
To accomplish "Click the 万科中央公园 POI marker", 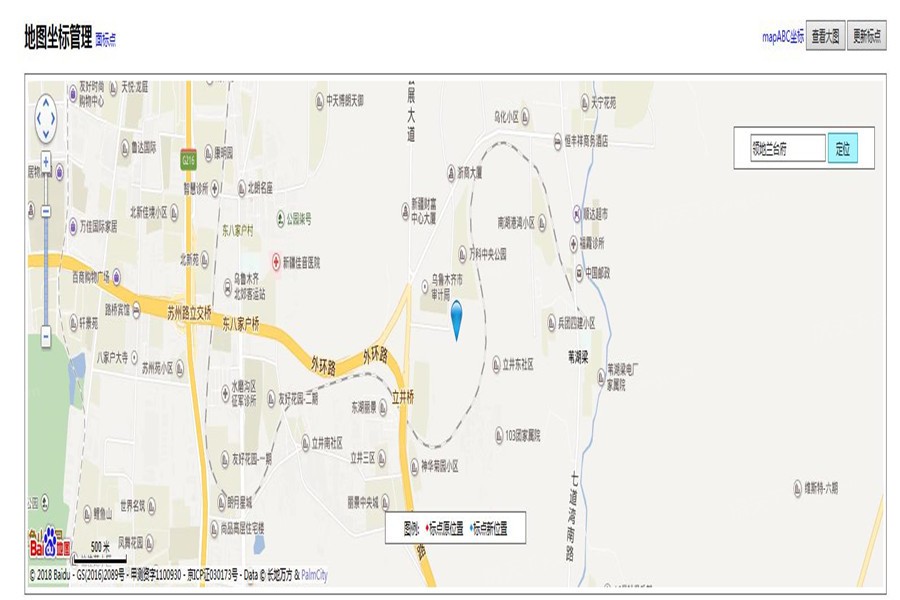I will coord(463,254).
